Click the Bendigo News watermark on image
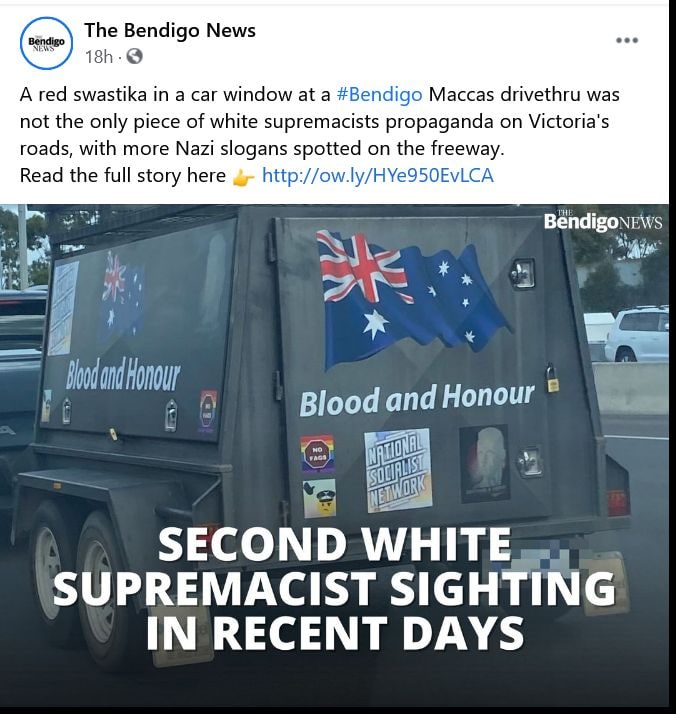Screen dimensions: 676x714 (603, 221)
